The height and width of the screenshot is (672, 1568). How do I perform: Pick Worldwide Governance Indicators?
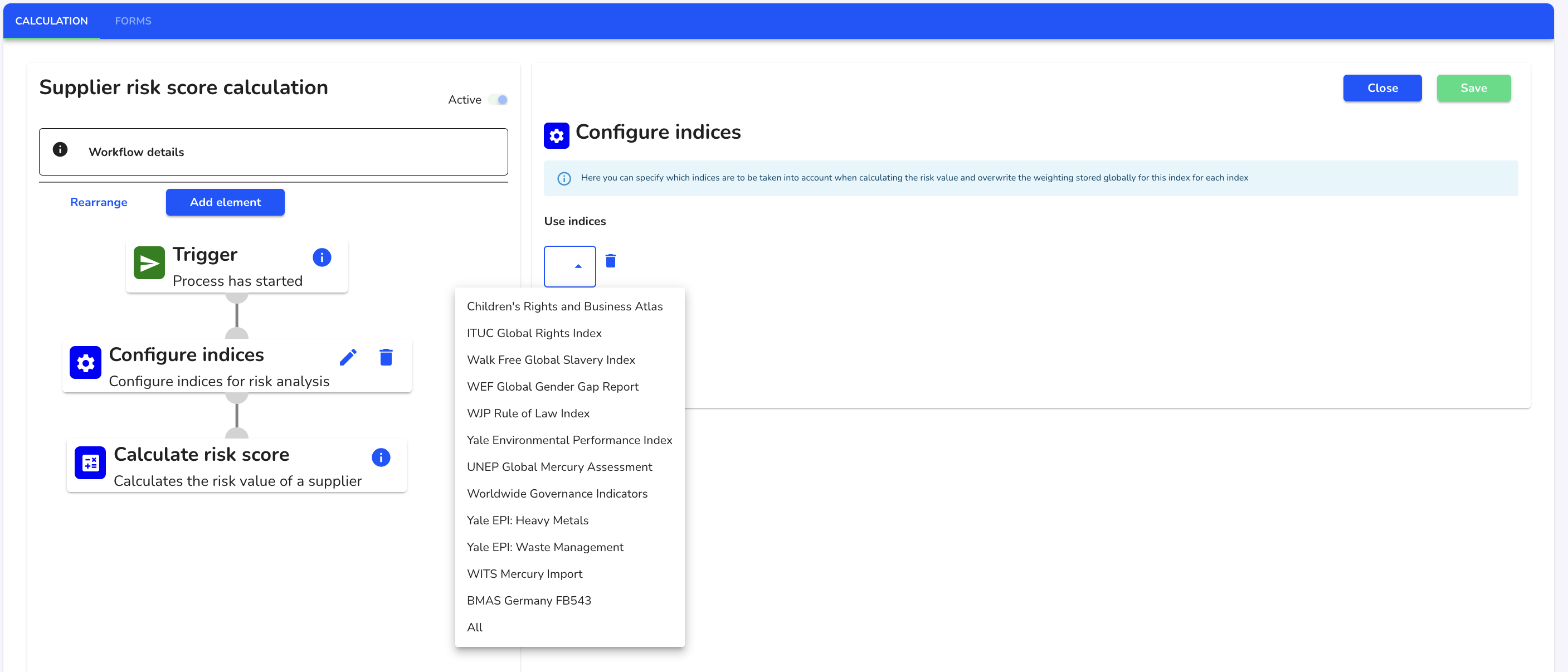click(x=569, y=494)
